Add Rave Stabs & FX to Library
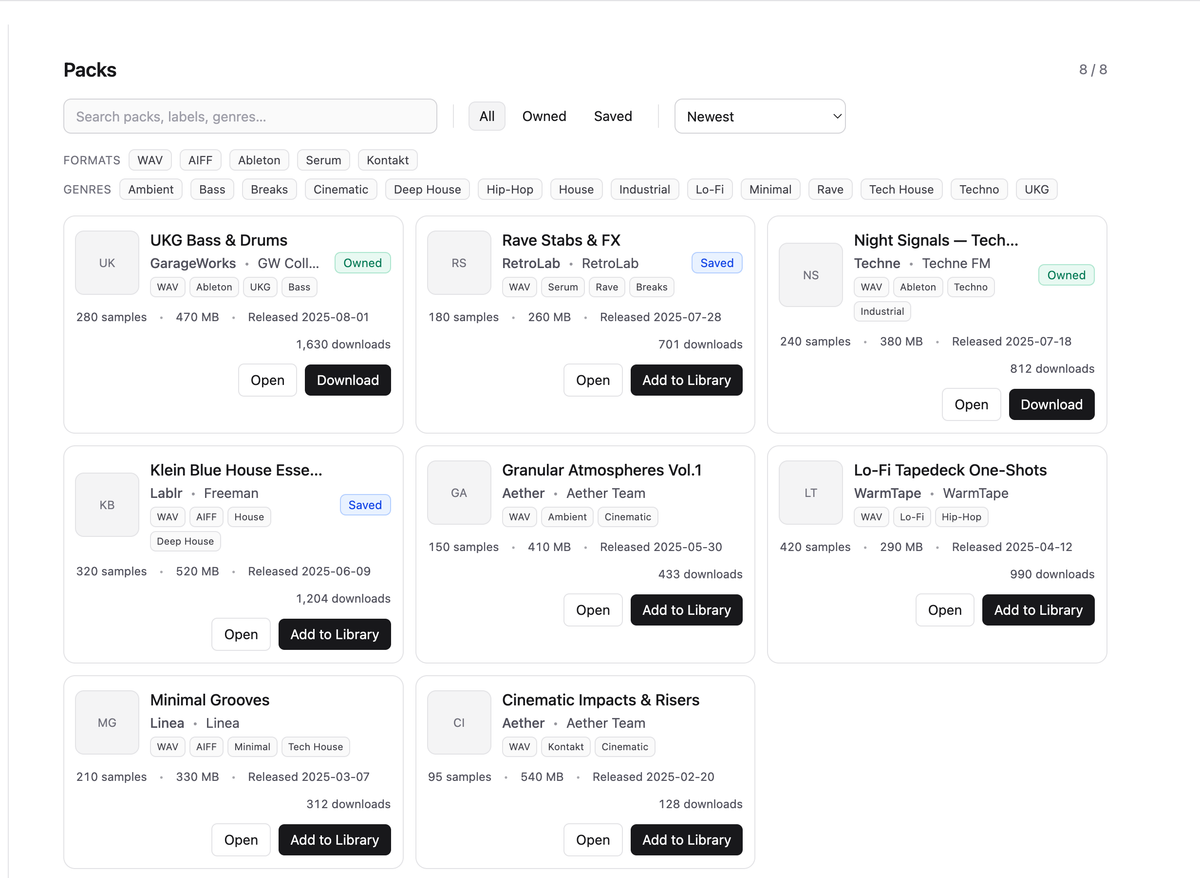This screenshot has width=1200, height=878. [x=686, y=380]
